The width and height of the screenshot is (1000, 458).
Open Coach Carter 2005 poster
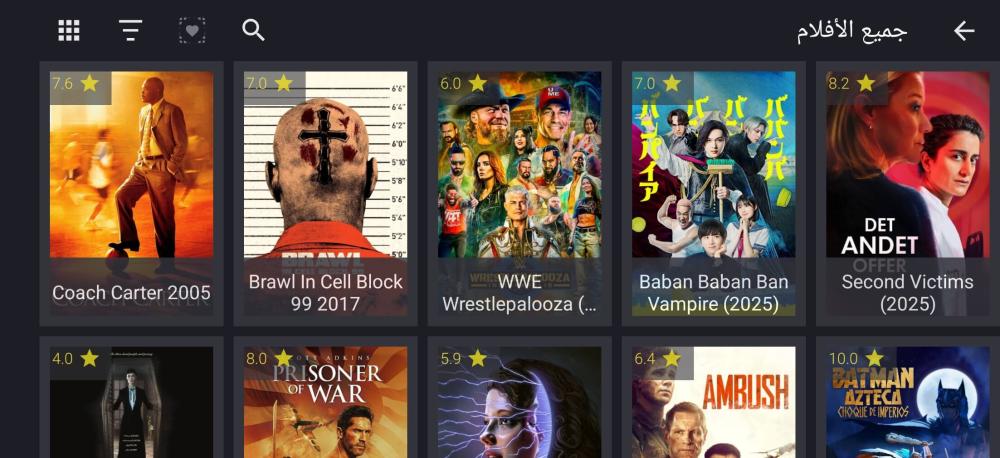(131, 194)
